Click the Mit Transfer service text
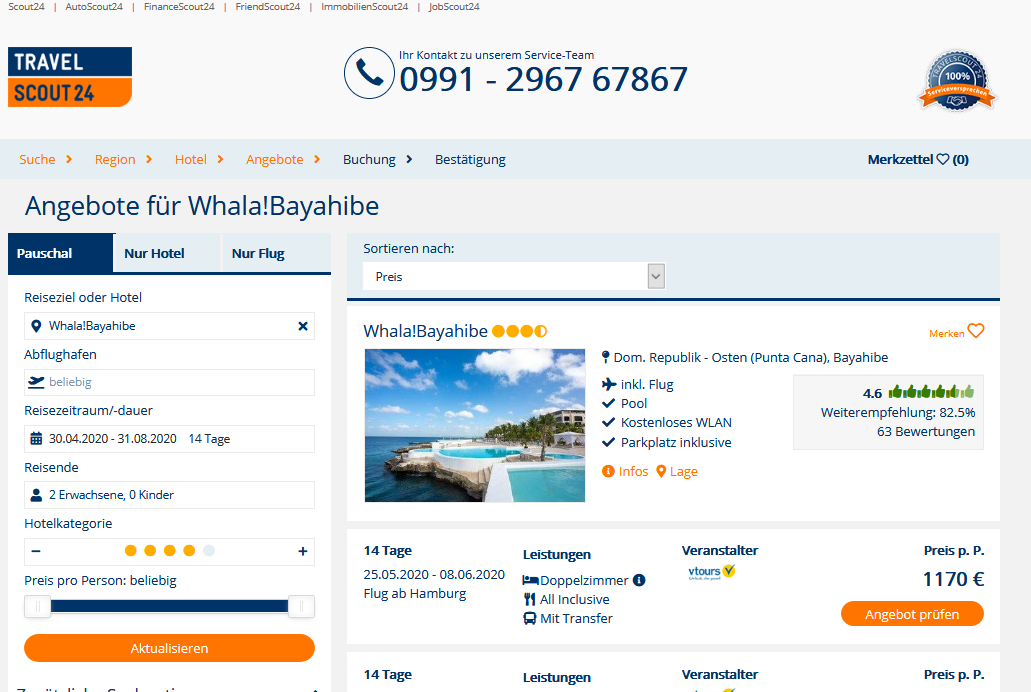 point(577,618)
